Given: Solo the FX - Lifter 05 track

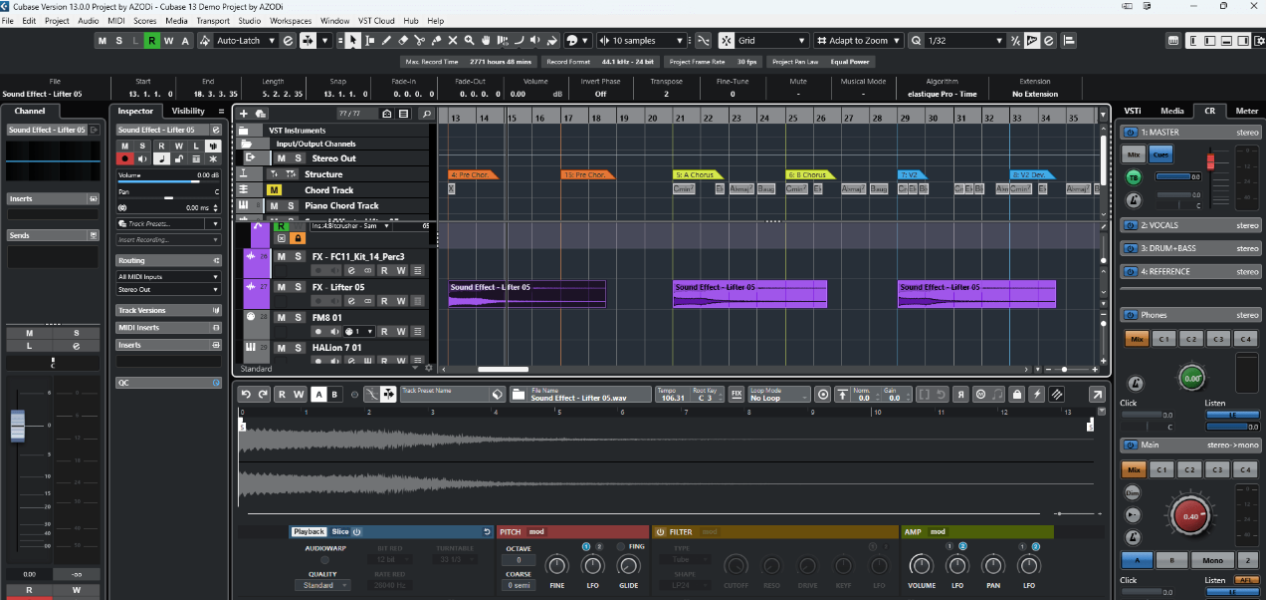Looking at the screenshot, I should [297, 287].
